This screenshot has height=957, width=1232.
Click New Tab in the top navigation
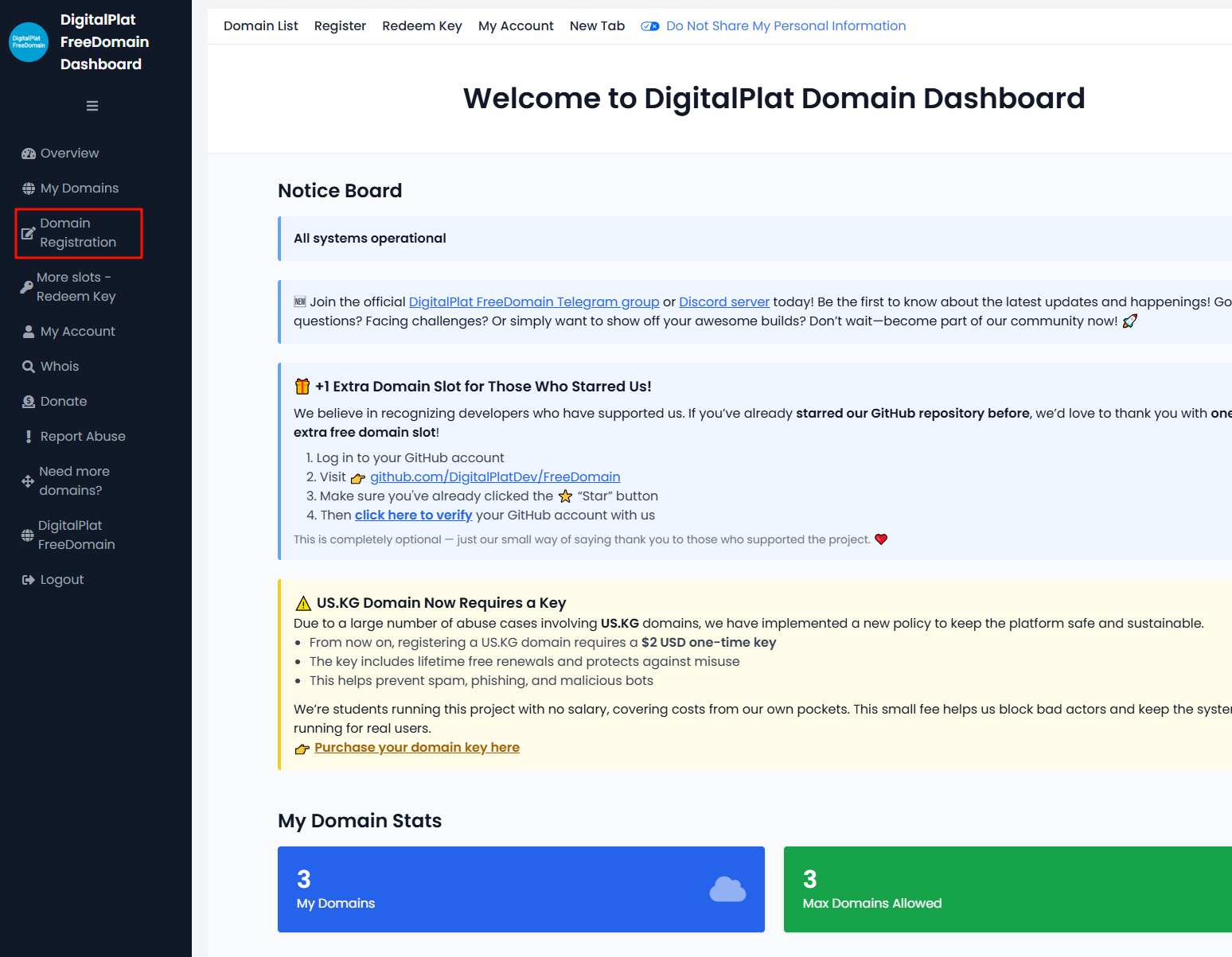pyautogui.click(x=597, y=26)
